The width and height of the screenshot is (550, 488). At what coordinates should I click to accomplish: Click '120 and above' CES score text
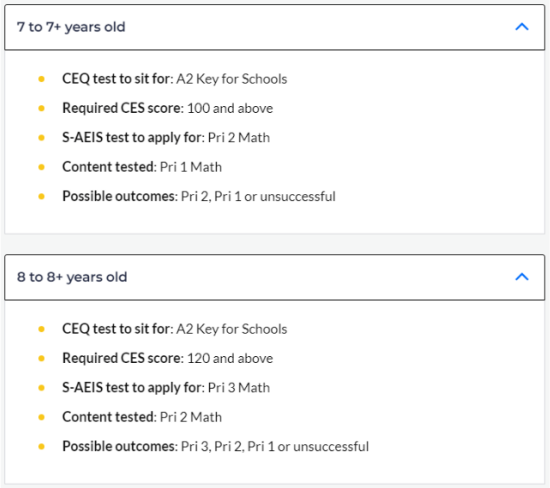click(x=230, y=359)
